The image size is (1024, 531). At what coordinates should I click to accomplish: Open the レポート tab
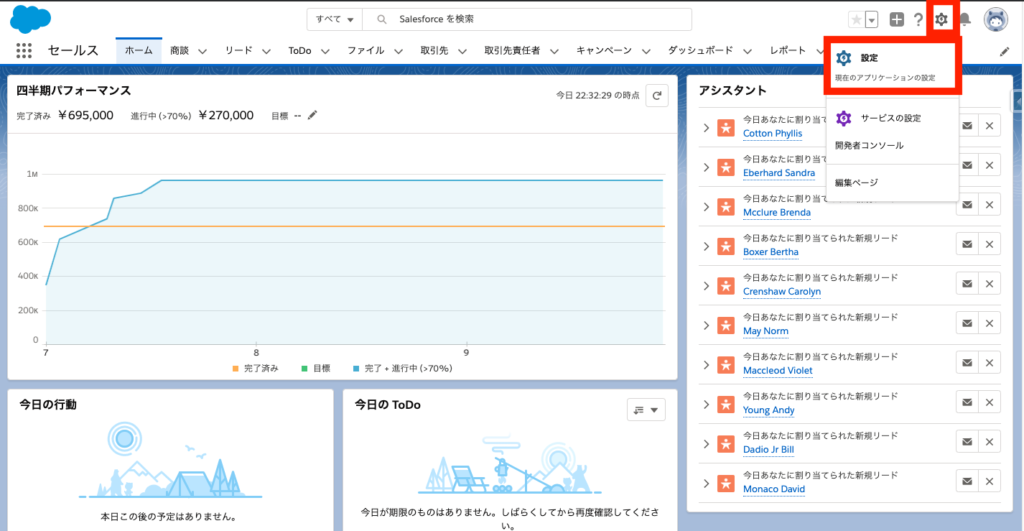[788, 50]
